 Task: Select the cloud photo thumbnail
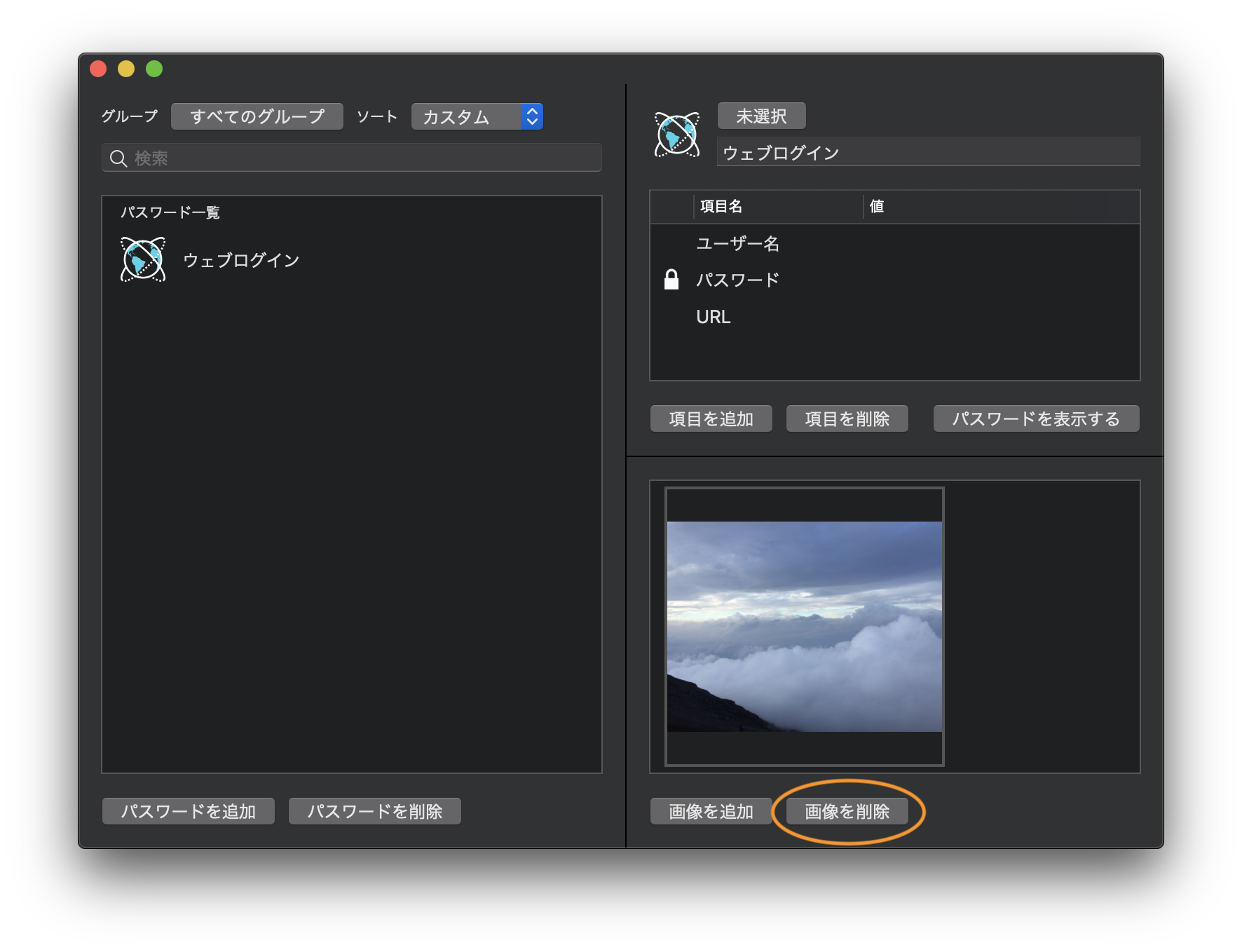(805, 627)
